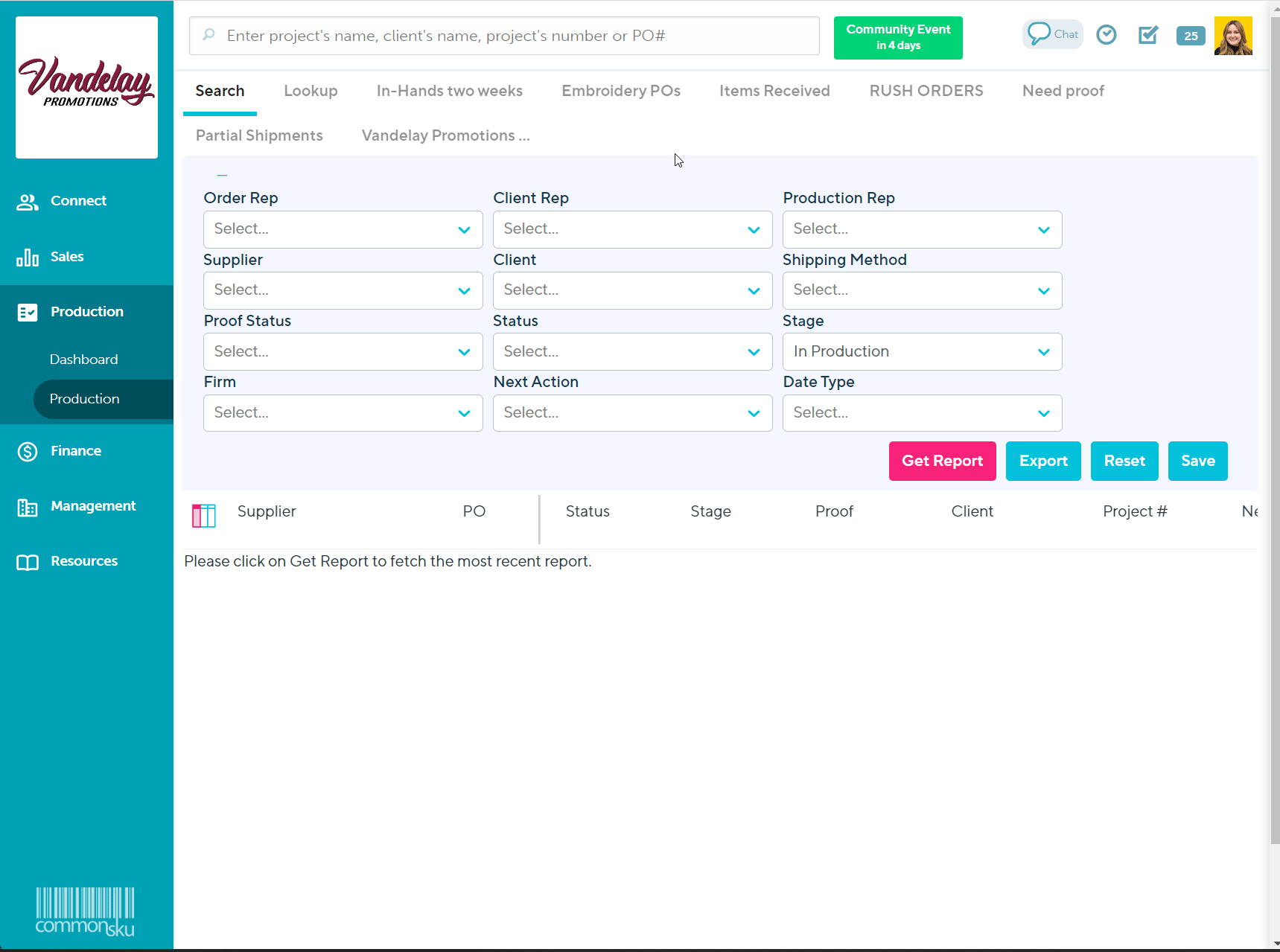Open the tasks checklist icon

point(1148,35)
